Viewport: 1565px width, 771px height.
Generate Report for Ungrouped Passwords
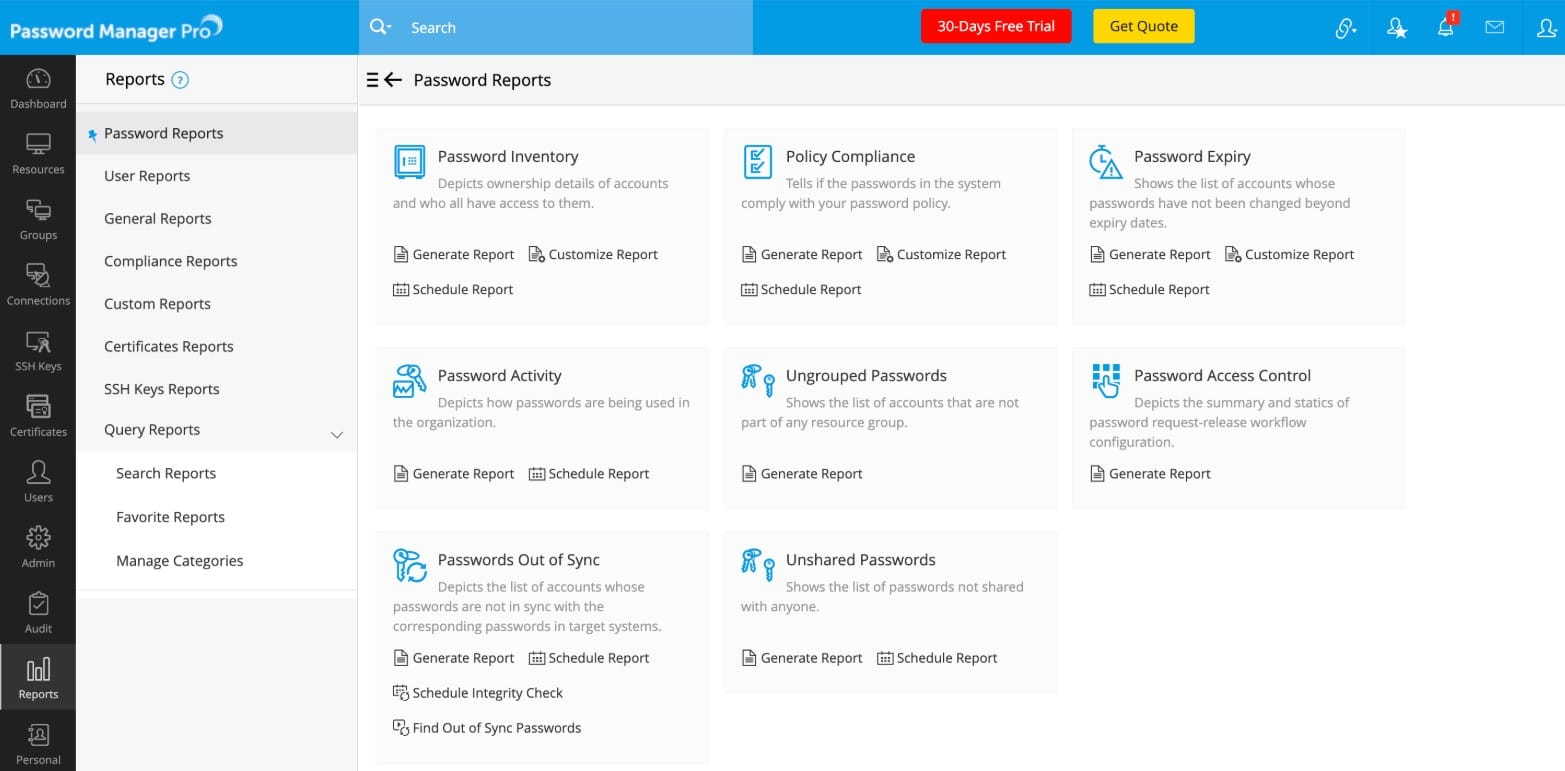802,474
